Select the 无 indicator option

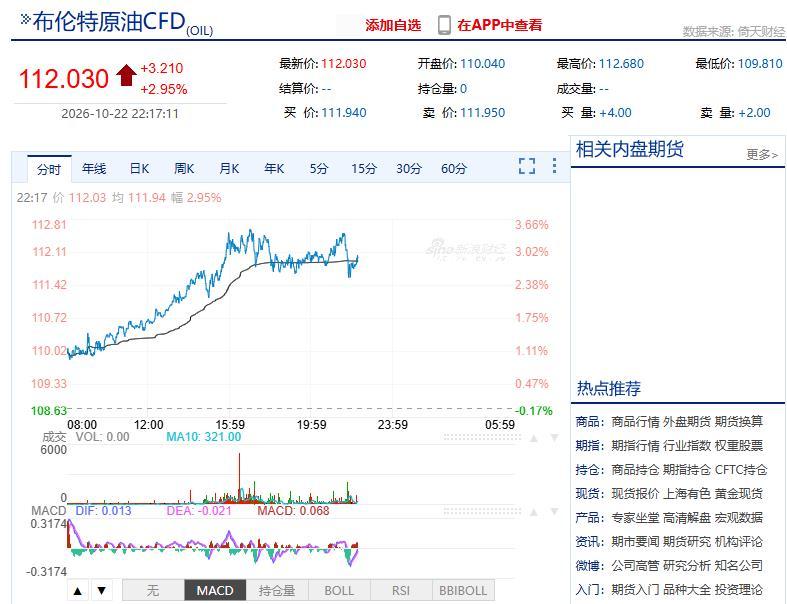click(153, 590)
